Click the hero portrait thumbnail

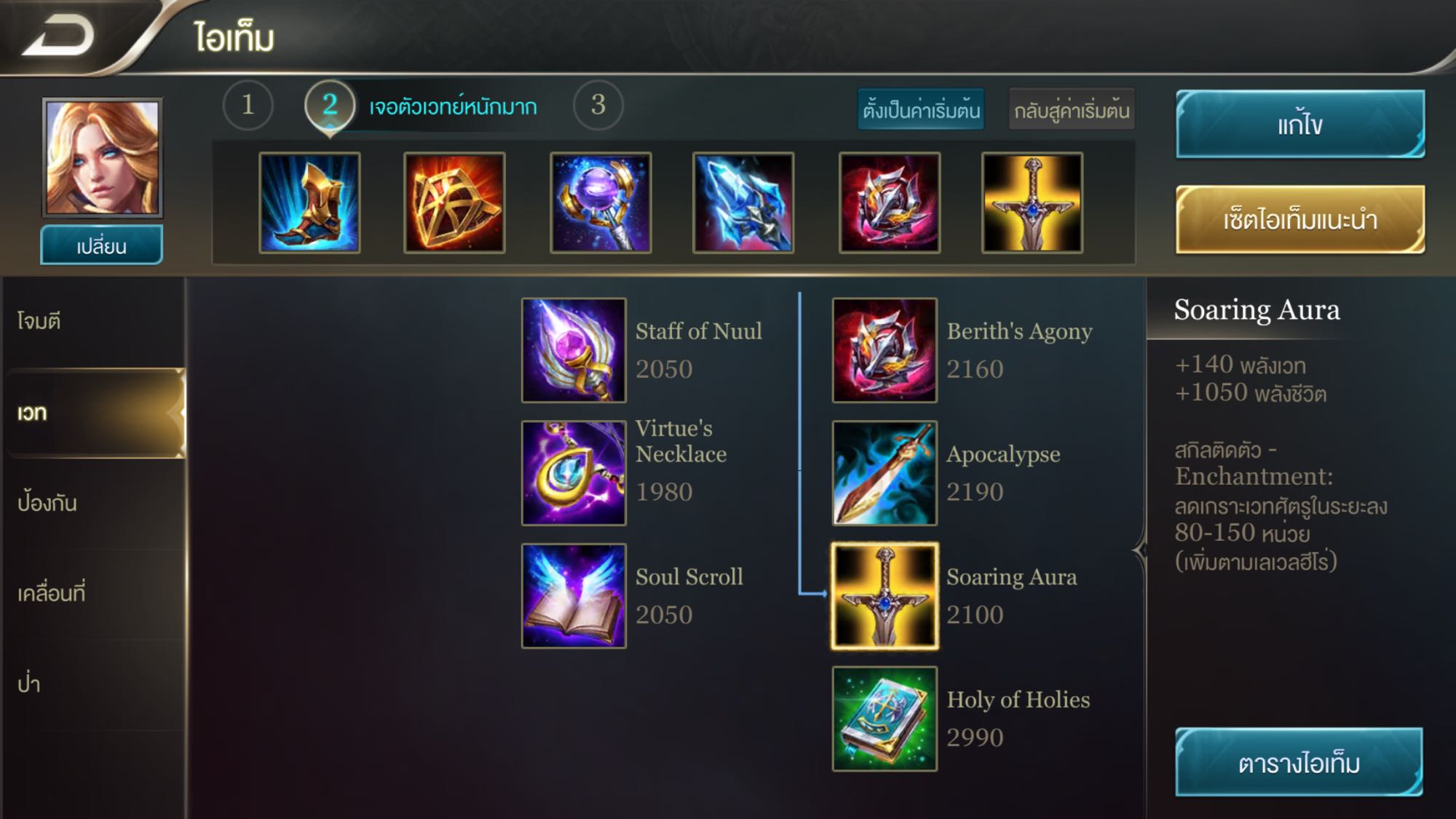pyautogui.click(x=102, y=157)
